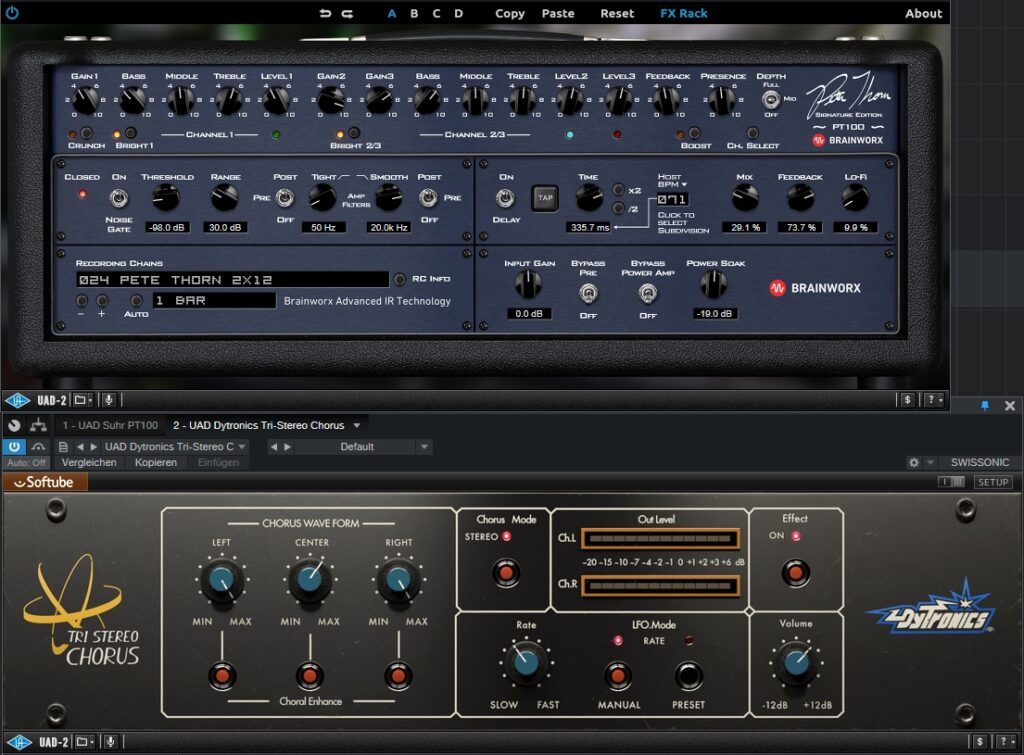Open the Host BPM dropdown
Viewport: 1024px width, 755px height.
coord(672,181)
